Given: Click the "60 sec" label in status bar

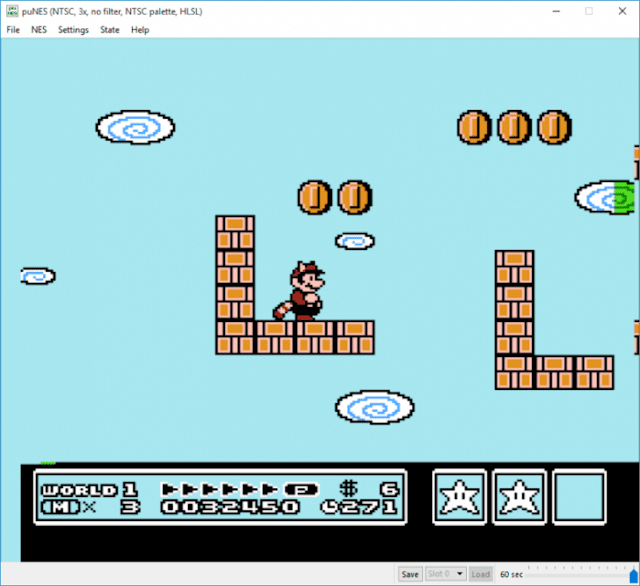Looking at the screenshot, I should 511,574.
